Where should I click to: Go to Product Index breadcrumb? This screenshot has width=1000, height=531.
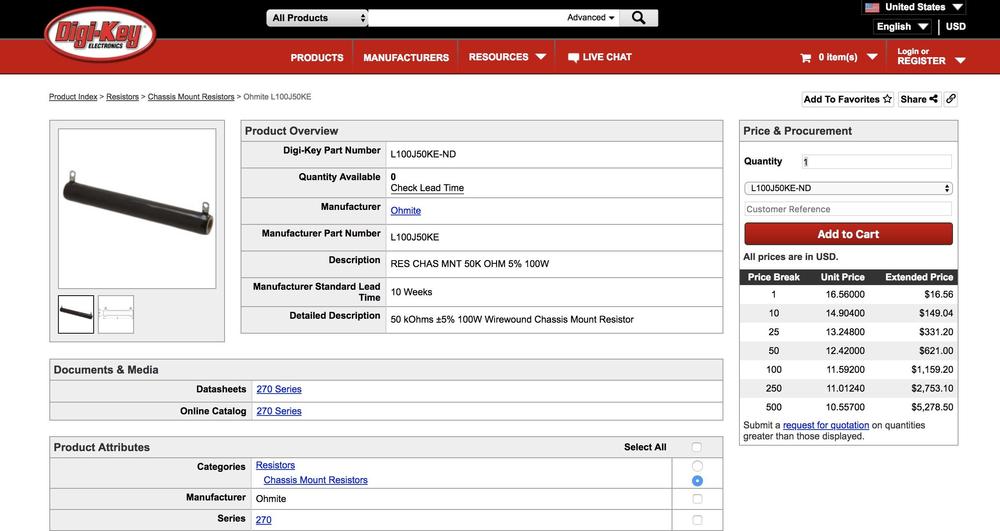pos(73,97)
